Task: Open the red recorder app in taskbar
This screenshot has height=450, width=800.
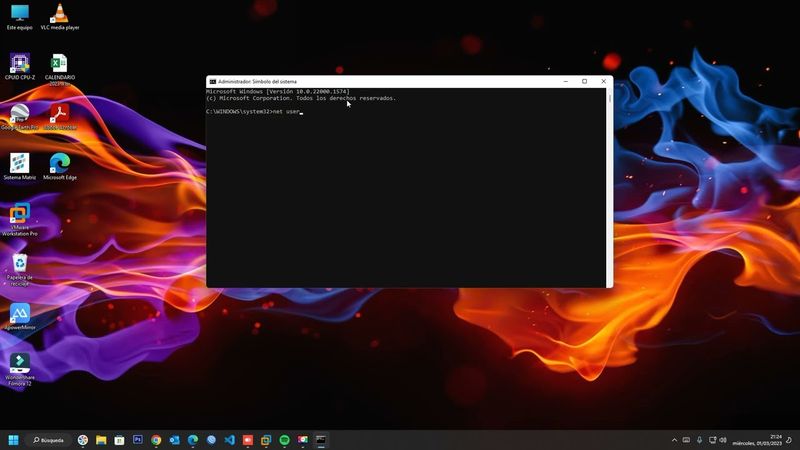Action: coord(248,440)
